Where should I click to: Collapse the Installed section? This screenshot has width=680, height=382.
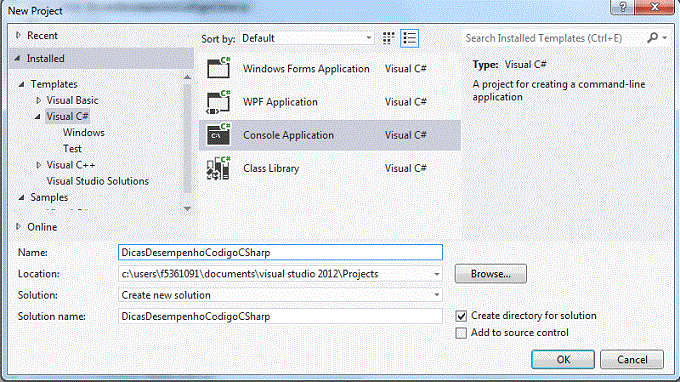17,58
